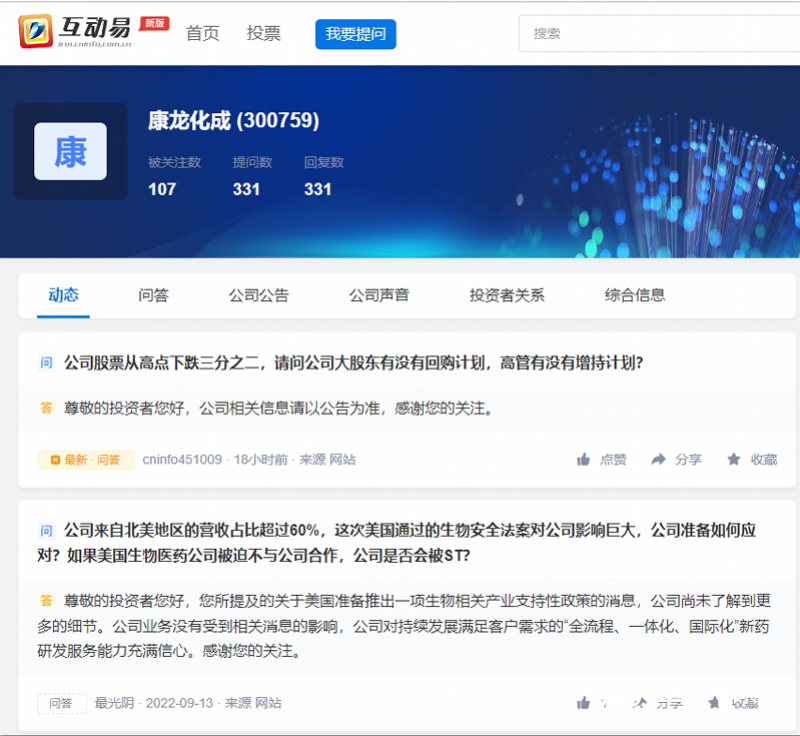This screenshot has width=800, height=736.
Task: Switch to the 问答 tab
Action: [x=153, y=295]
